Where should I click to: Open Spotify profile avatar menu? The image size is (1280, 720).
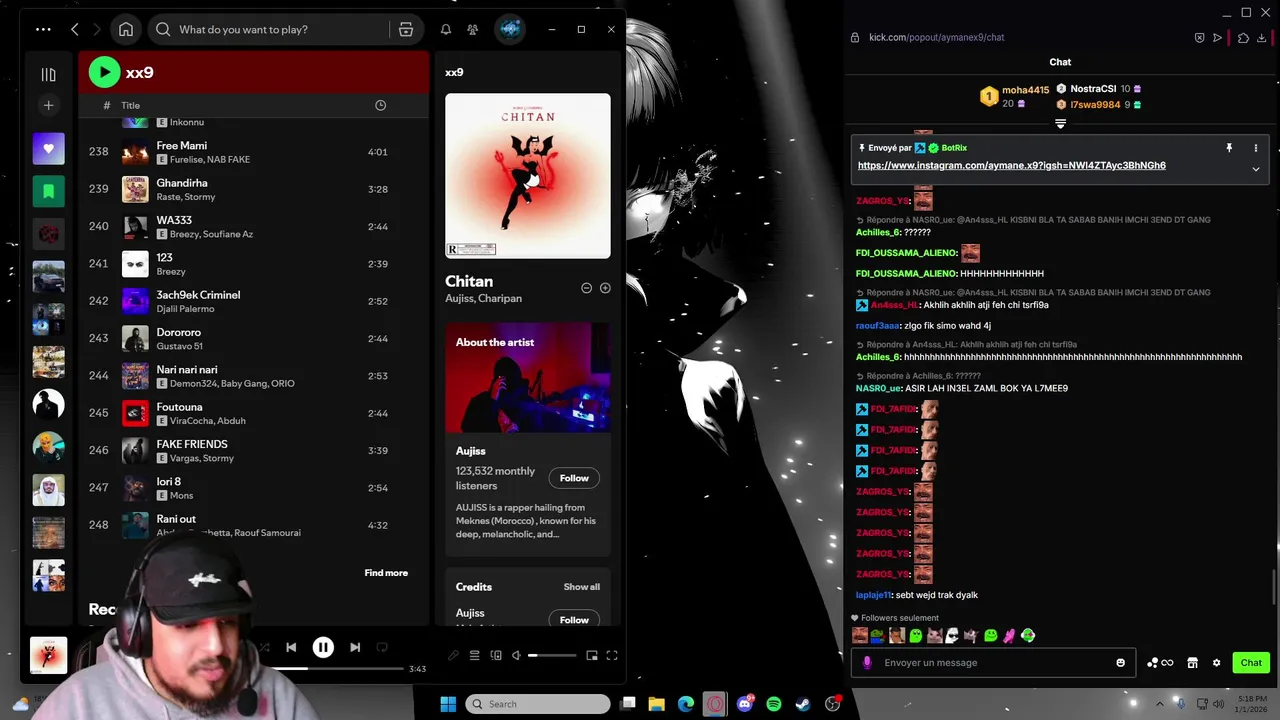coord(510,29)
